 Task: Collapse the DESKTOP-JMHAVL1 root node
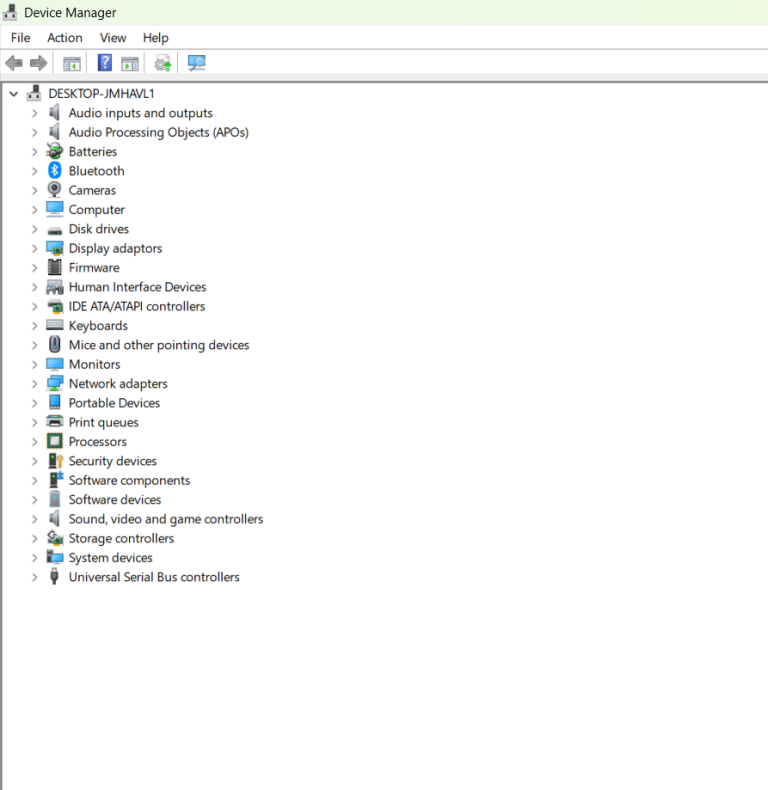coord(13,94)
